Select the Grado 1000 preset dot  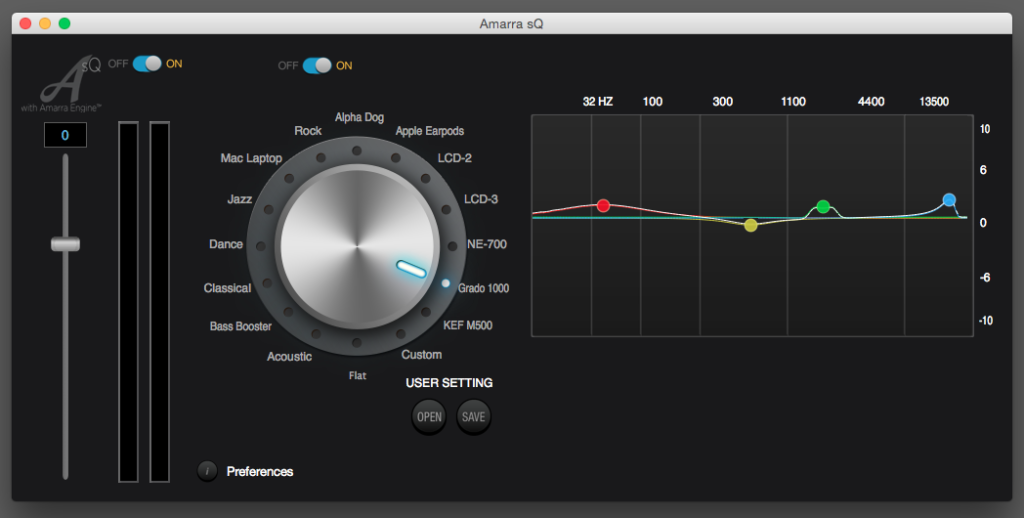click(446, 283)
